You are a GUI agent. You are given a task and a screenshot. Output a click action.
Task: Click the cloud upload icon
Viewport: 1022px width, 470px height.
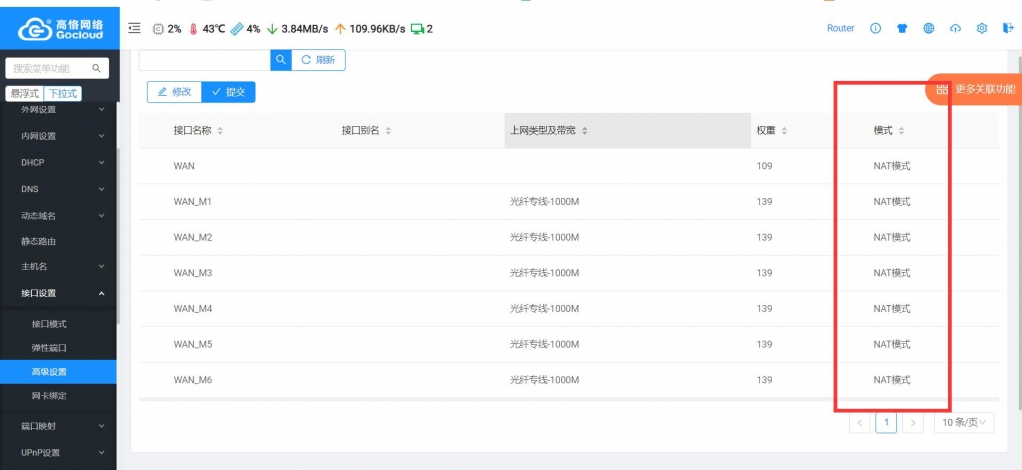click(x=956, y=29)
